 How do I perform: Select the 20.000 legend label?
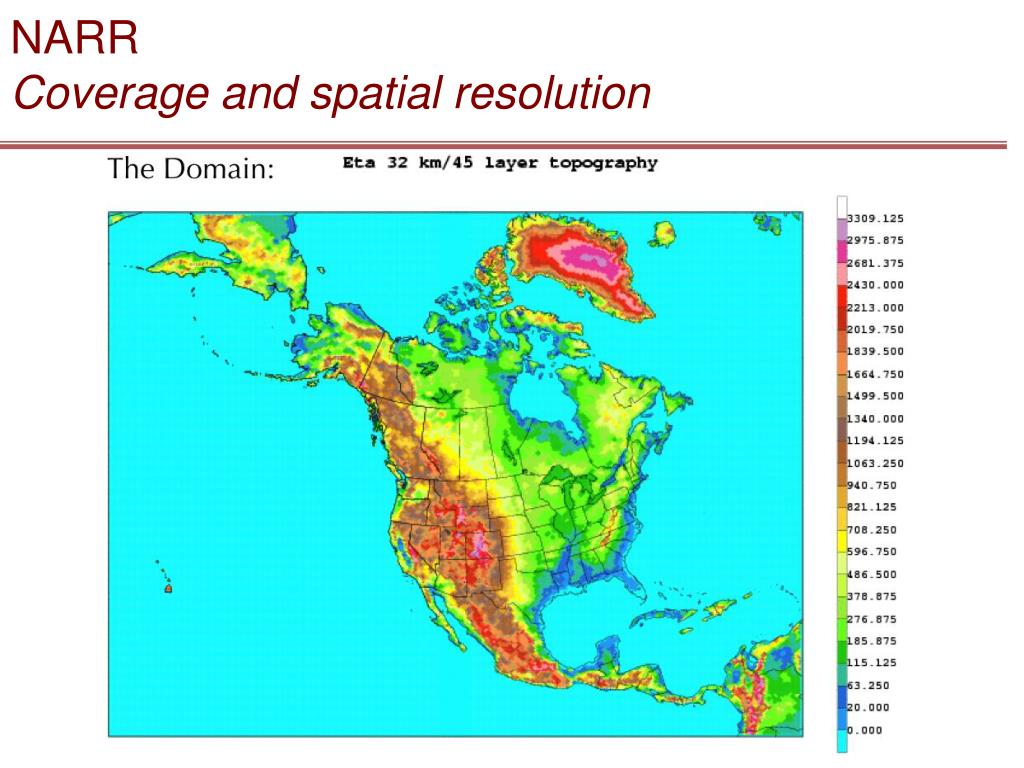pos(868,707)
